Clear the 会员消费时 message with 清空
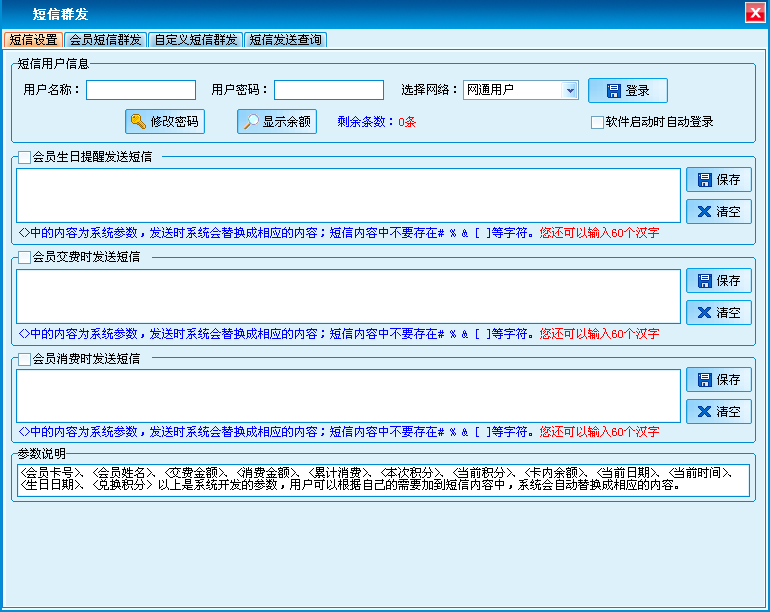The image size is (770, 612). point(718,411)
